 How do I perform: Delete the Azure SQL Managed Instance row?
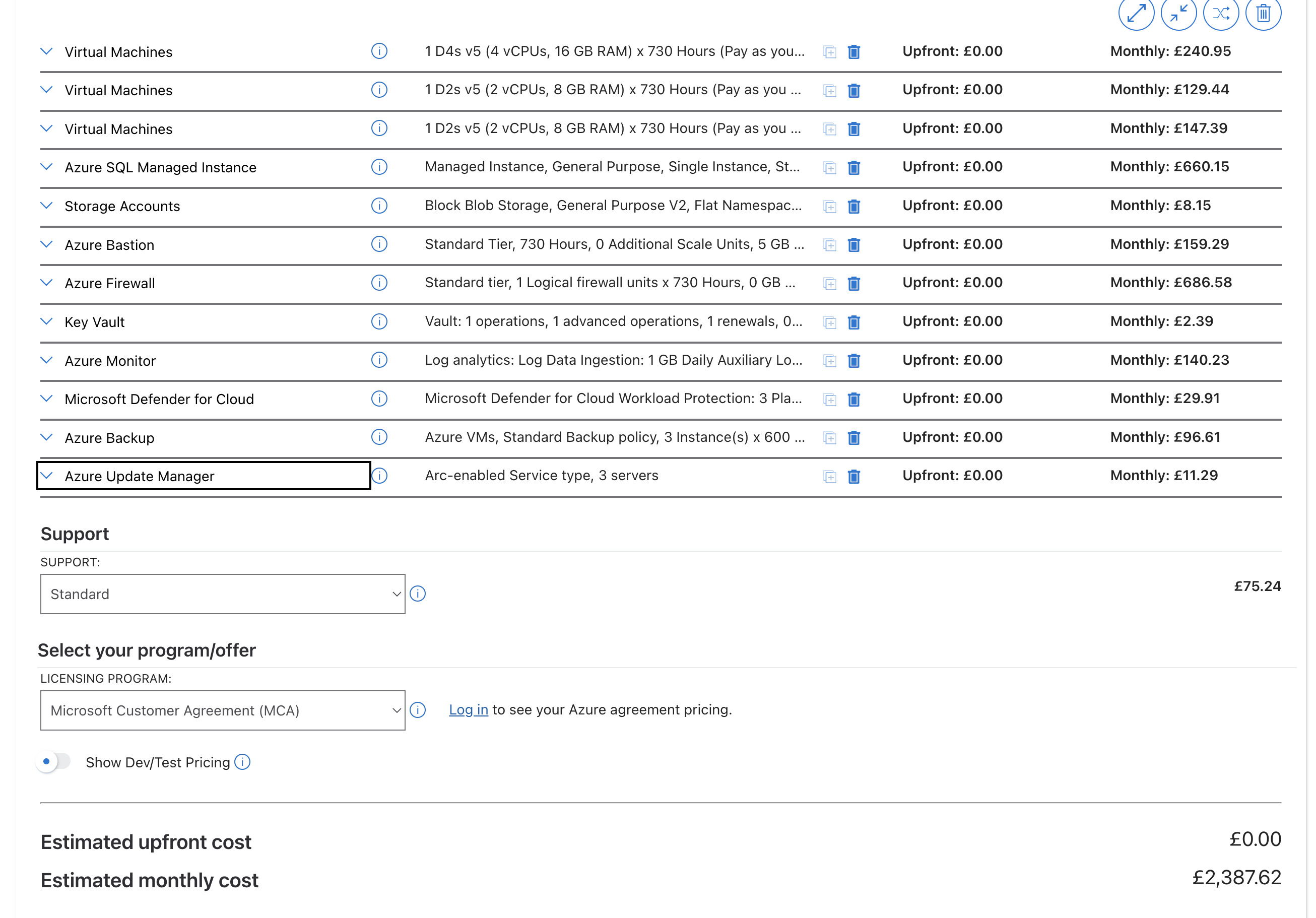point(853,167)
